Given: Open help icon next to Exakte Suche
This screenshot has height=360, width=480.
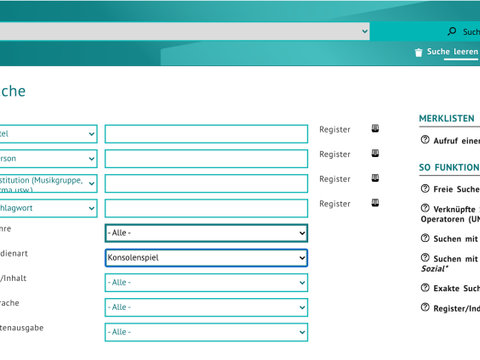Looking at the screenshot, I should [x=425, y=288].
